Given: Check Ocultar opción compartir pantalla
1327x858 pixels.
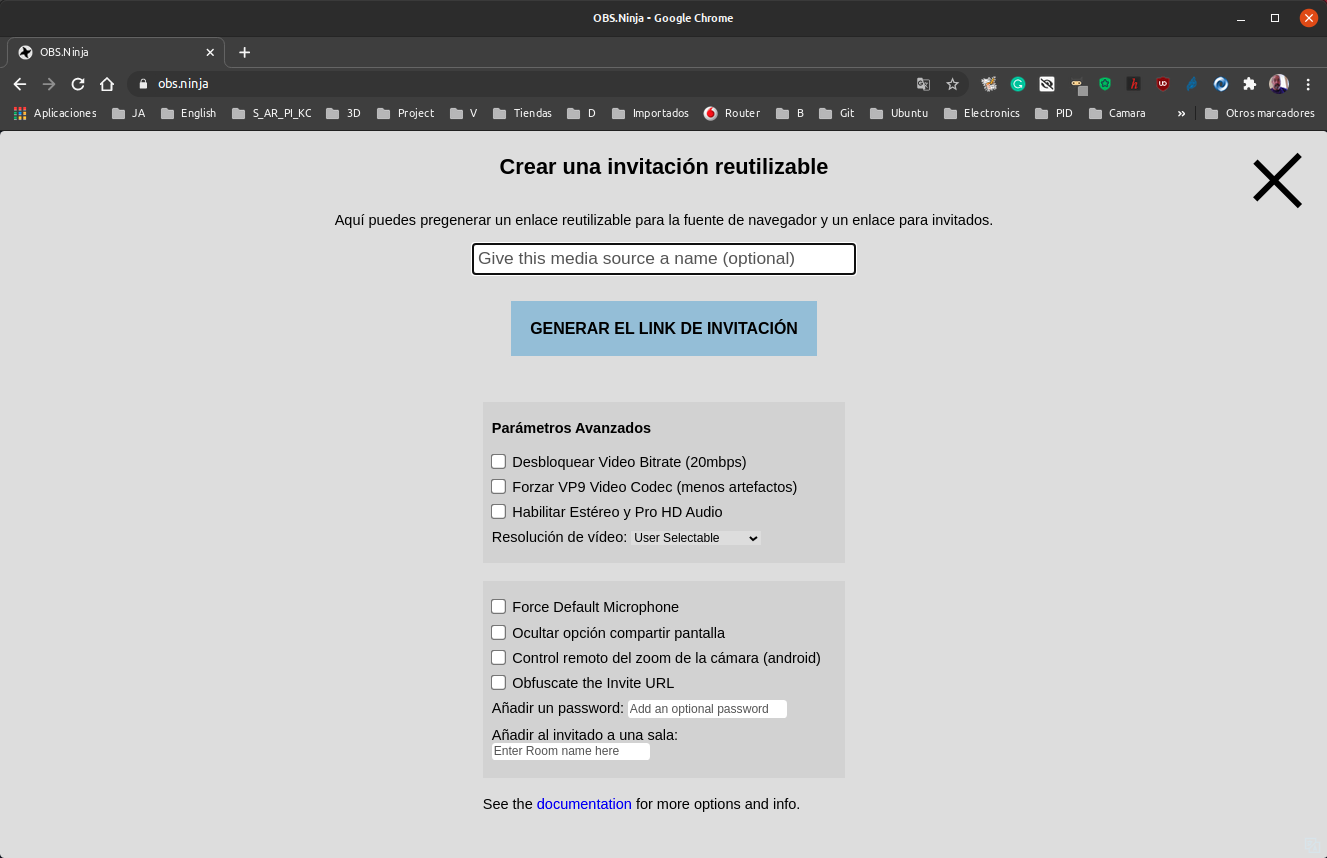Looking at the screenshot, I should click(x=498, y=632).
